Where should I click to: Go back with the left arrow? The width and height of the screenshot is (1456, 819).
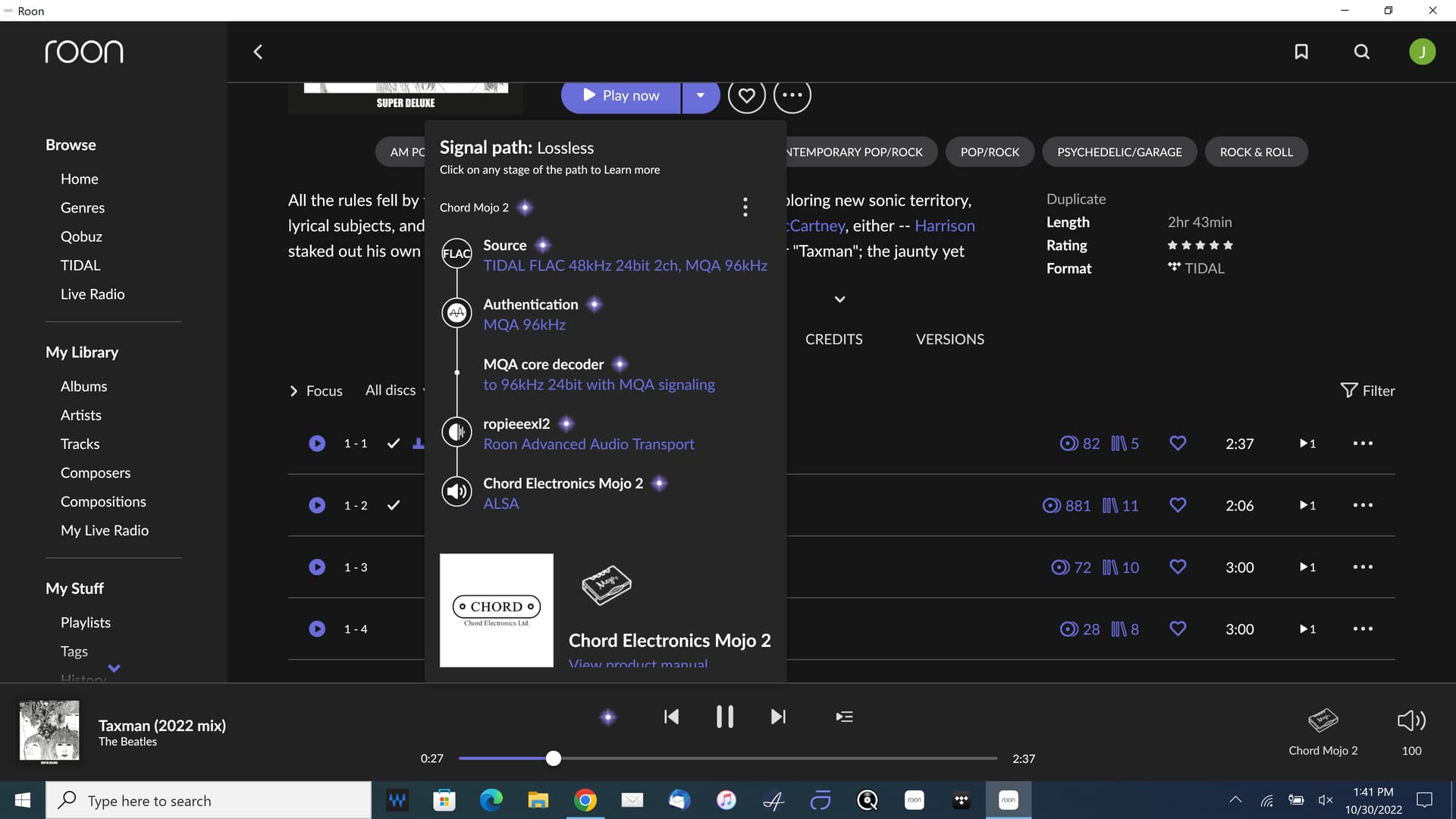click(258, 52)
